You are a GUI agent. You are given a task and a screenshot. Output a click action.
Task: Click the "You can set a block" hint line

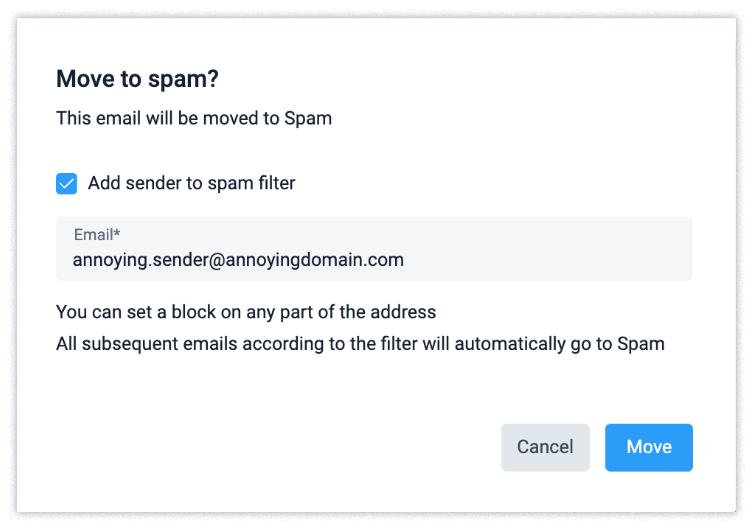pyautogui.click(x=246, y=312)
